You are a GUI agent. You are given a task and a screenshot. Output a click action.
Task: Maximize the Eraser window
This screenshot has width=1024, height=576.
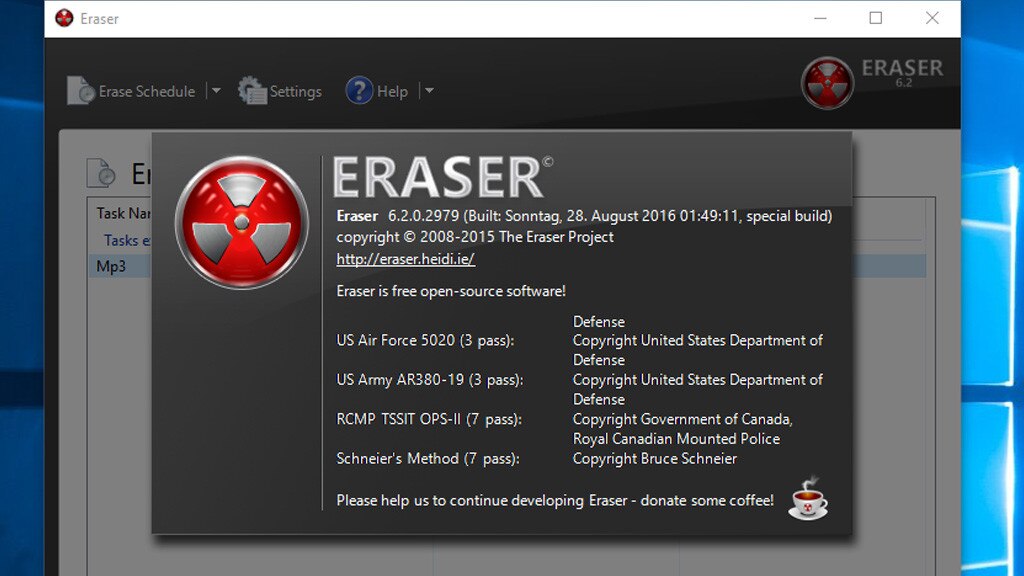(876, 18)
